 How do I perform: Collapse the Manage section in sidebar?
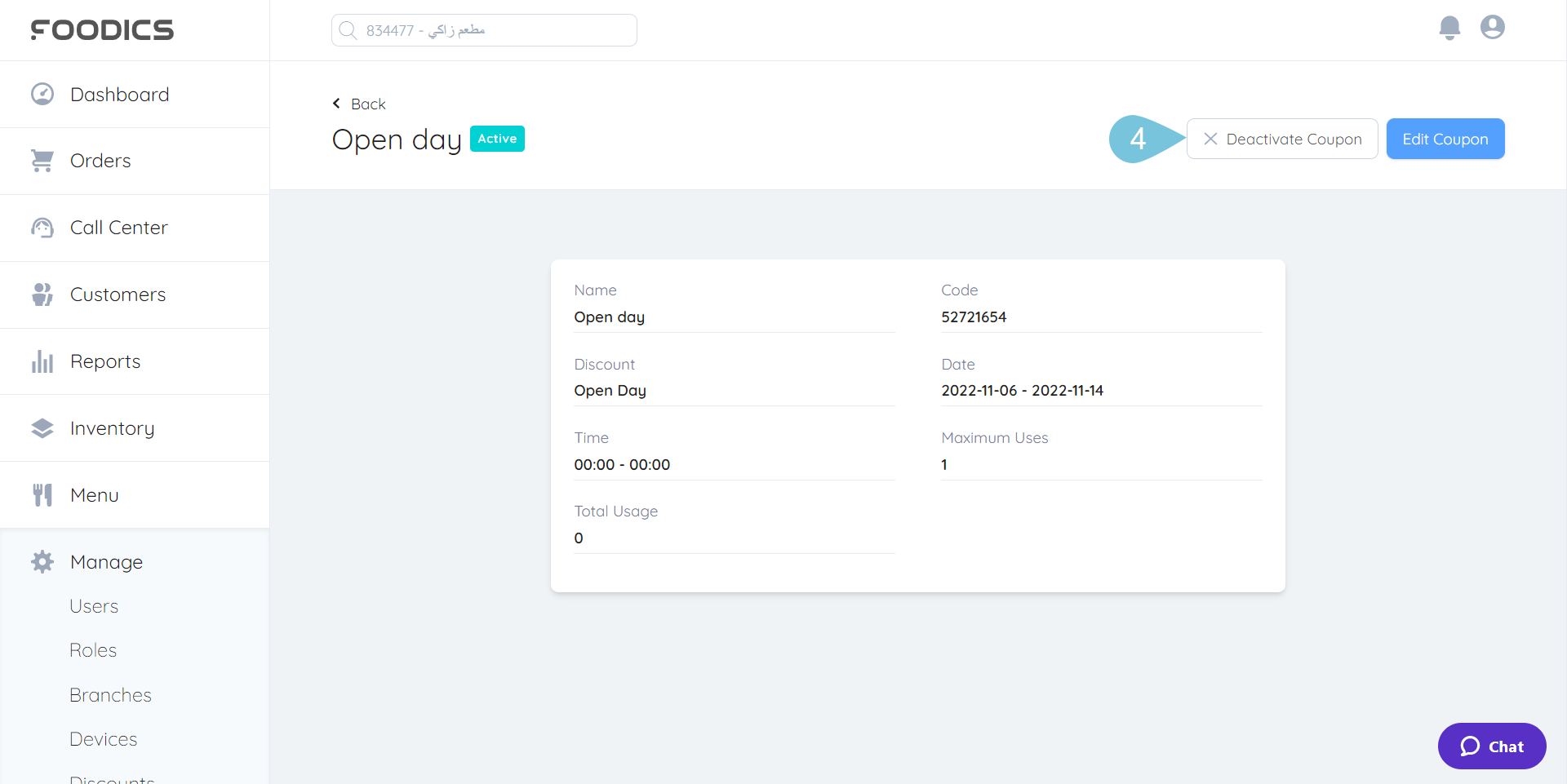coord(106,562)
